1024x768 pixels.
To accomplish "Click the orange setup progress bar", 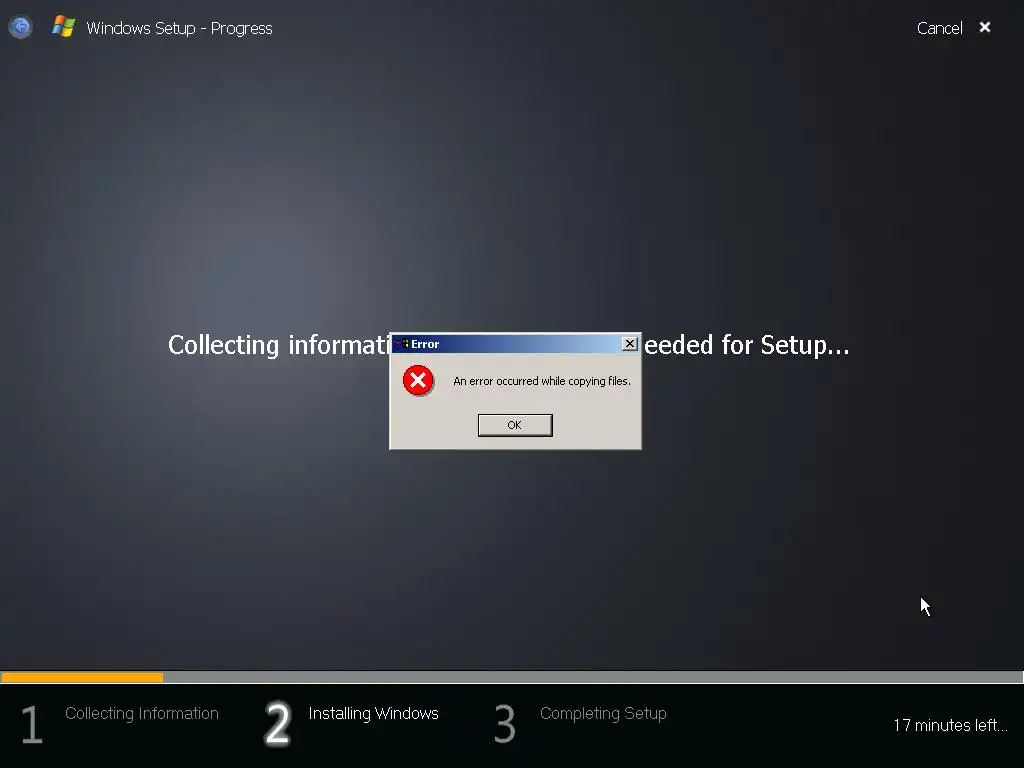I will pyautogui.click(x=82, y=677).
